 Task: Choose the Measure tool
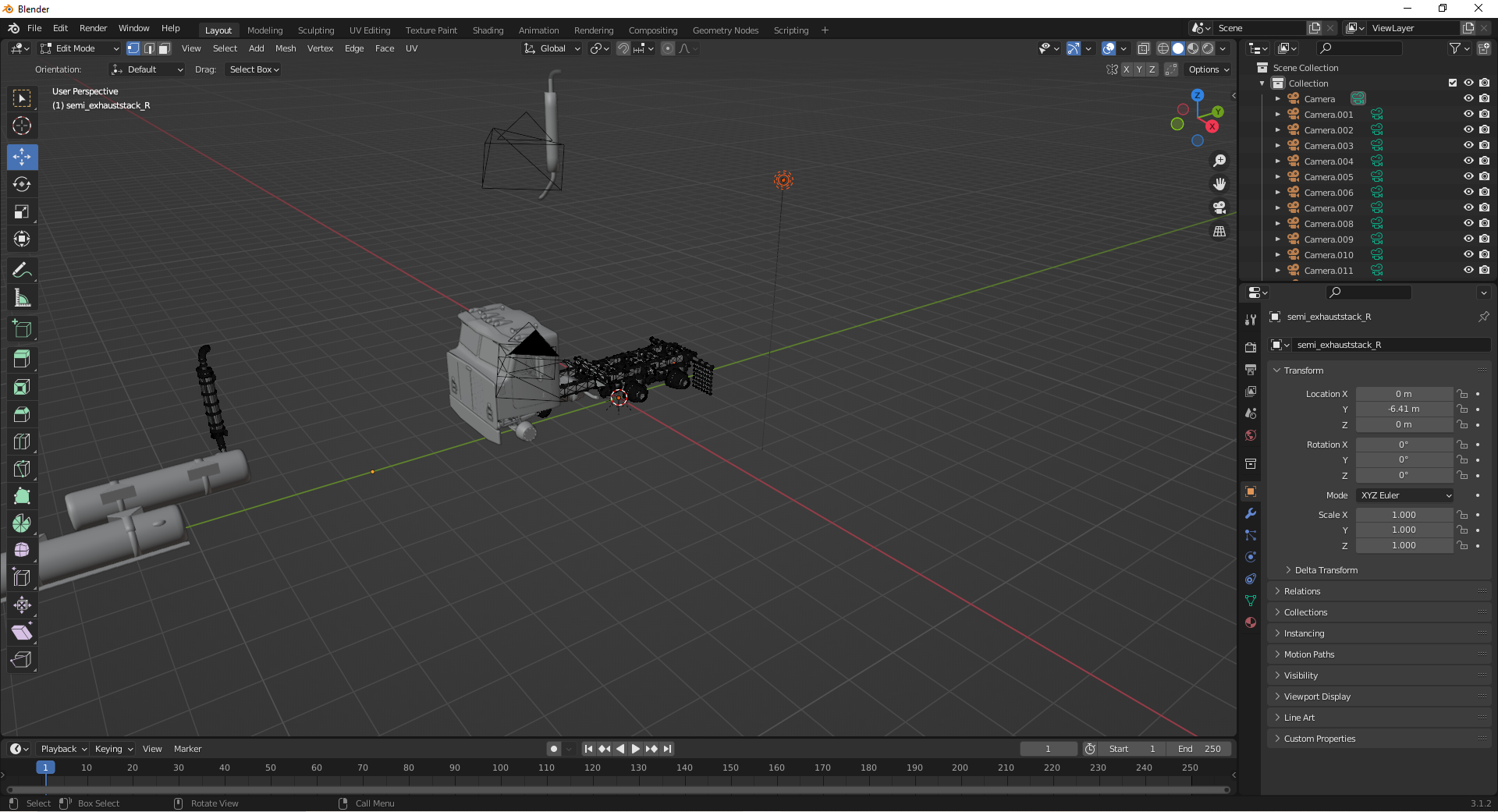(22, 298)
